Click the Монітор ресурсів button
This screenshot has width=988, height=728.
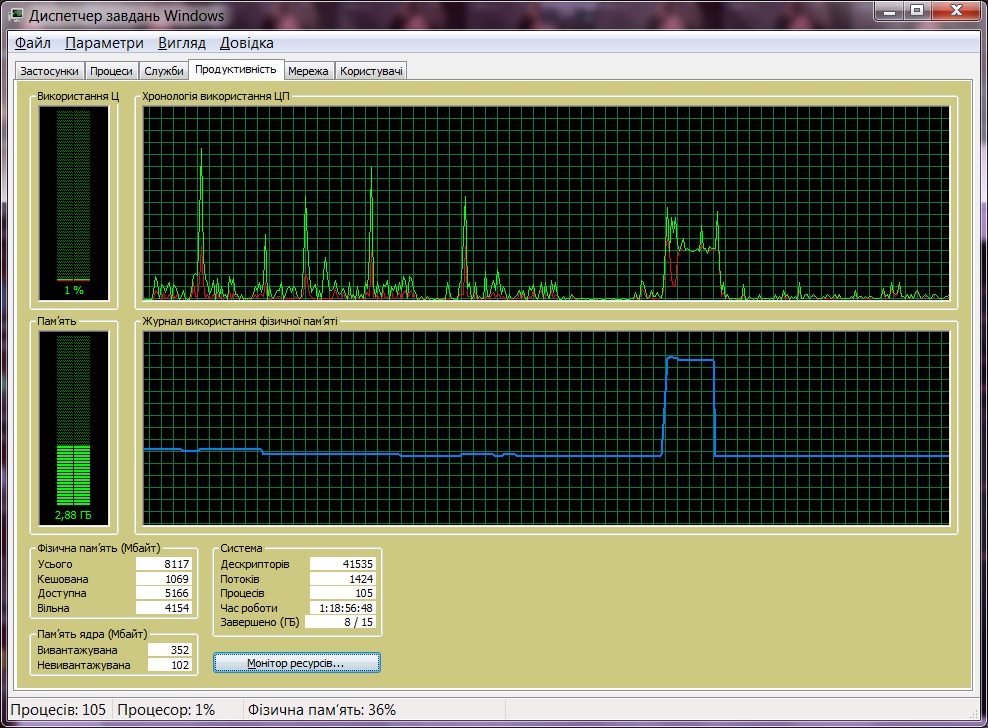click(x=296, y=663)
